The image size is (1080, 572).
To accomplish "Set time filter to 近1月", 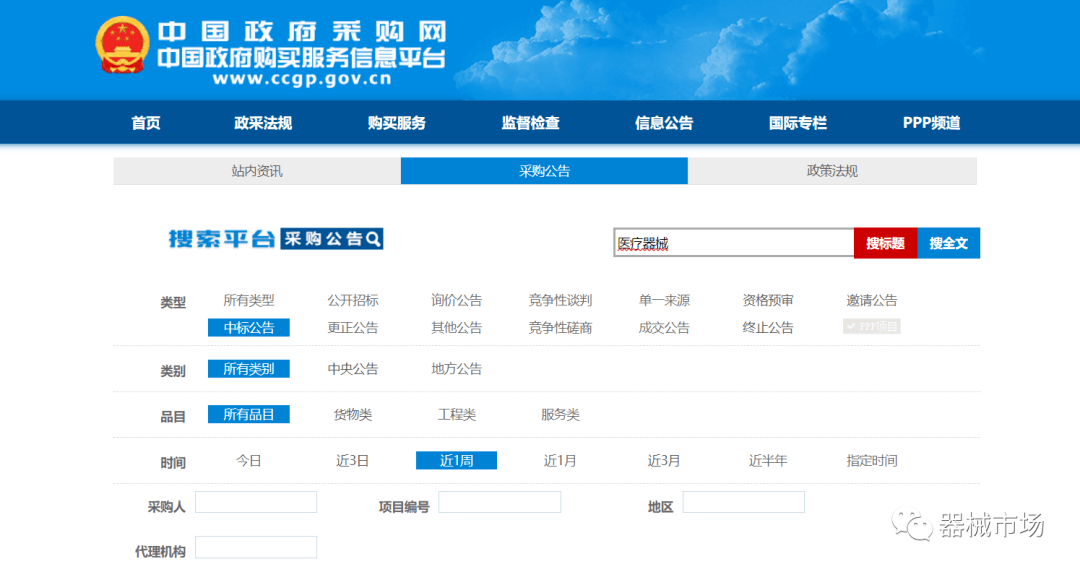I will (x=560, y=460).
